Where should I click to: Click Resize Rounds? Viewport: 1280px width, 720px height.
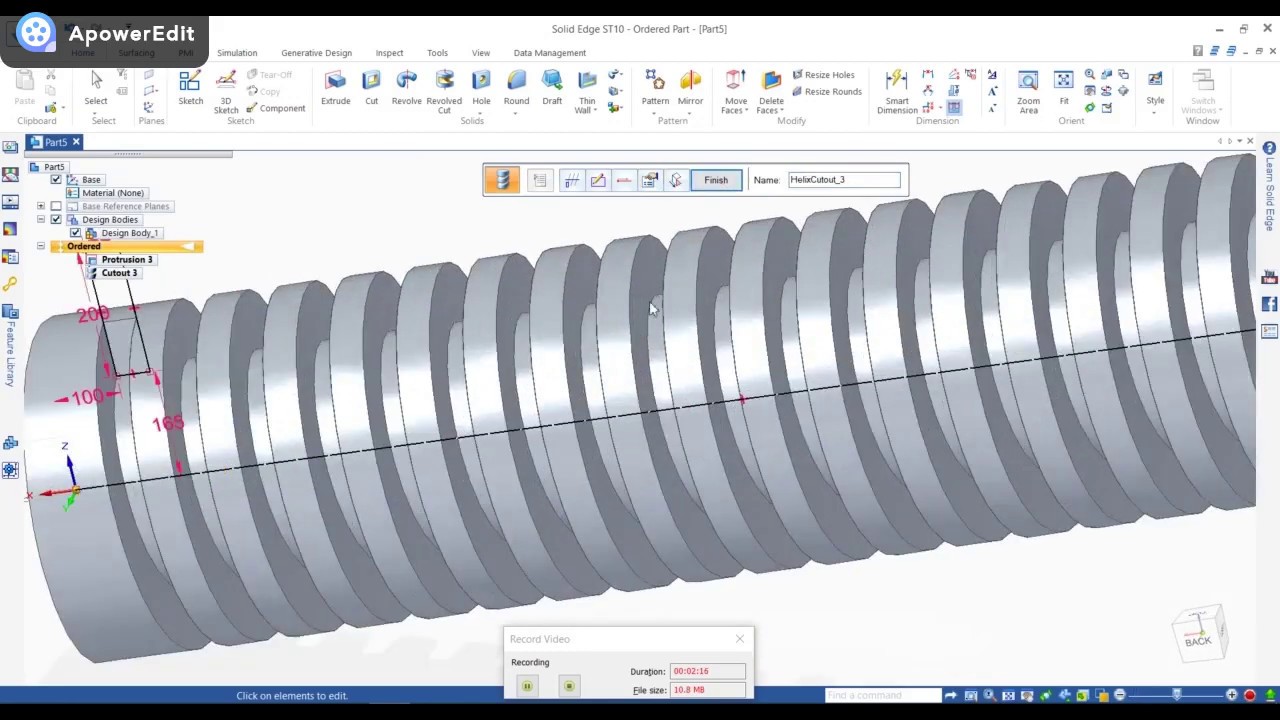826,92
